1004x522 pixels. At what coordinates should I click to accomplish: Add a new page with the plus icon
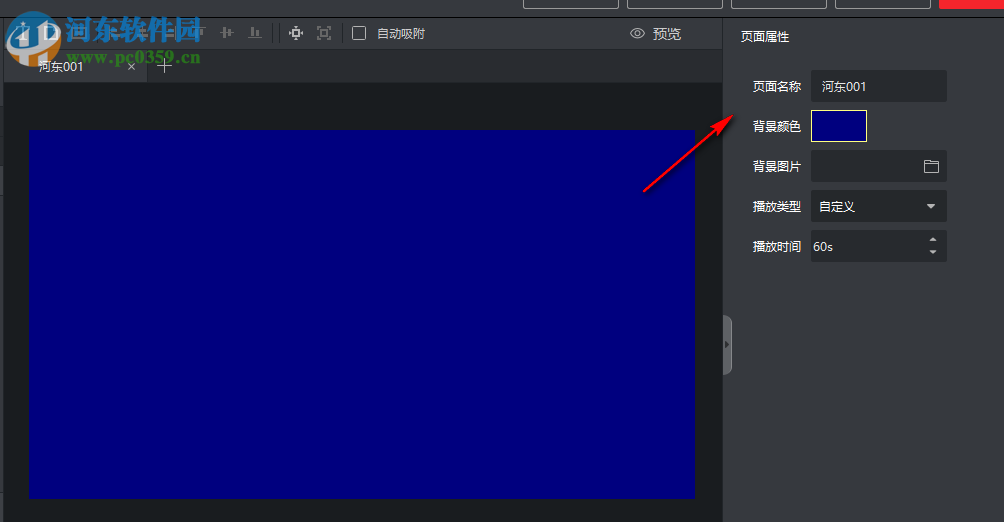pos(165,66)
